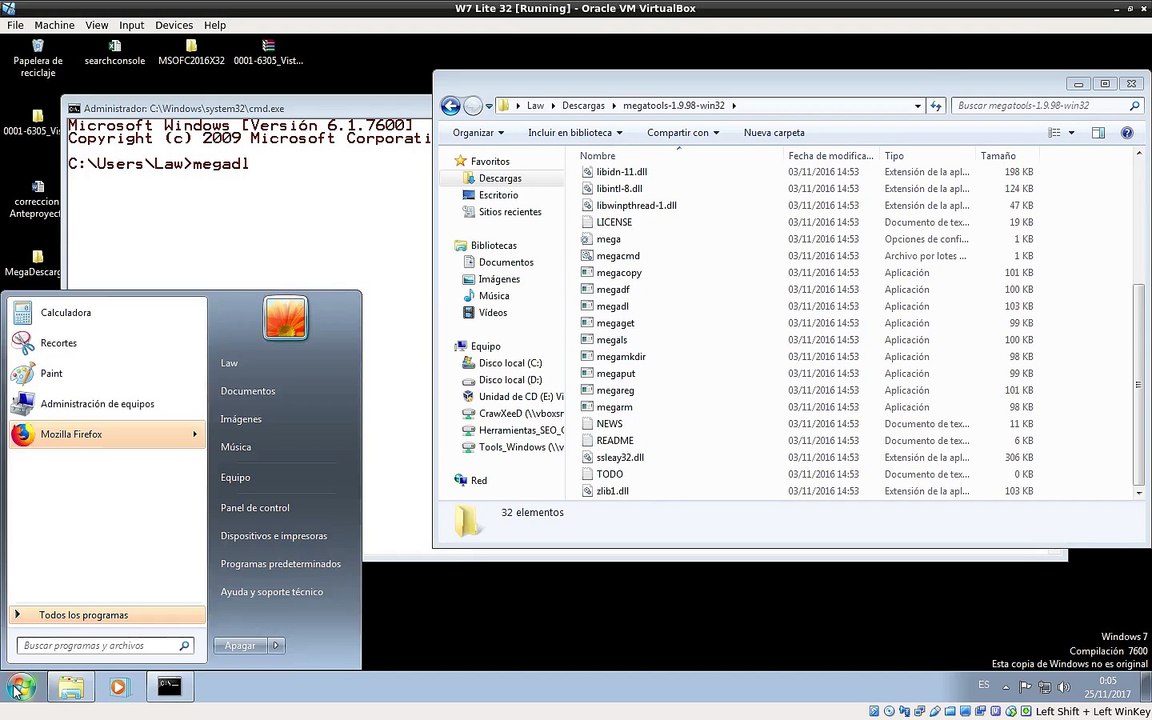Click the ES language indicator in taskbar
Image resolution: width=1152 pixels, height=720 pixels.
pyautogui.click(x=984, y=685)
